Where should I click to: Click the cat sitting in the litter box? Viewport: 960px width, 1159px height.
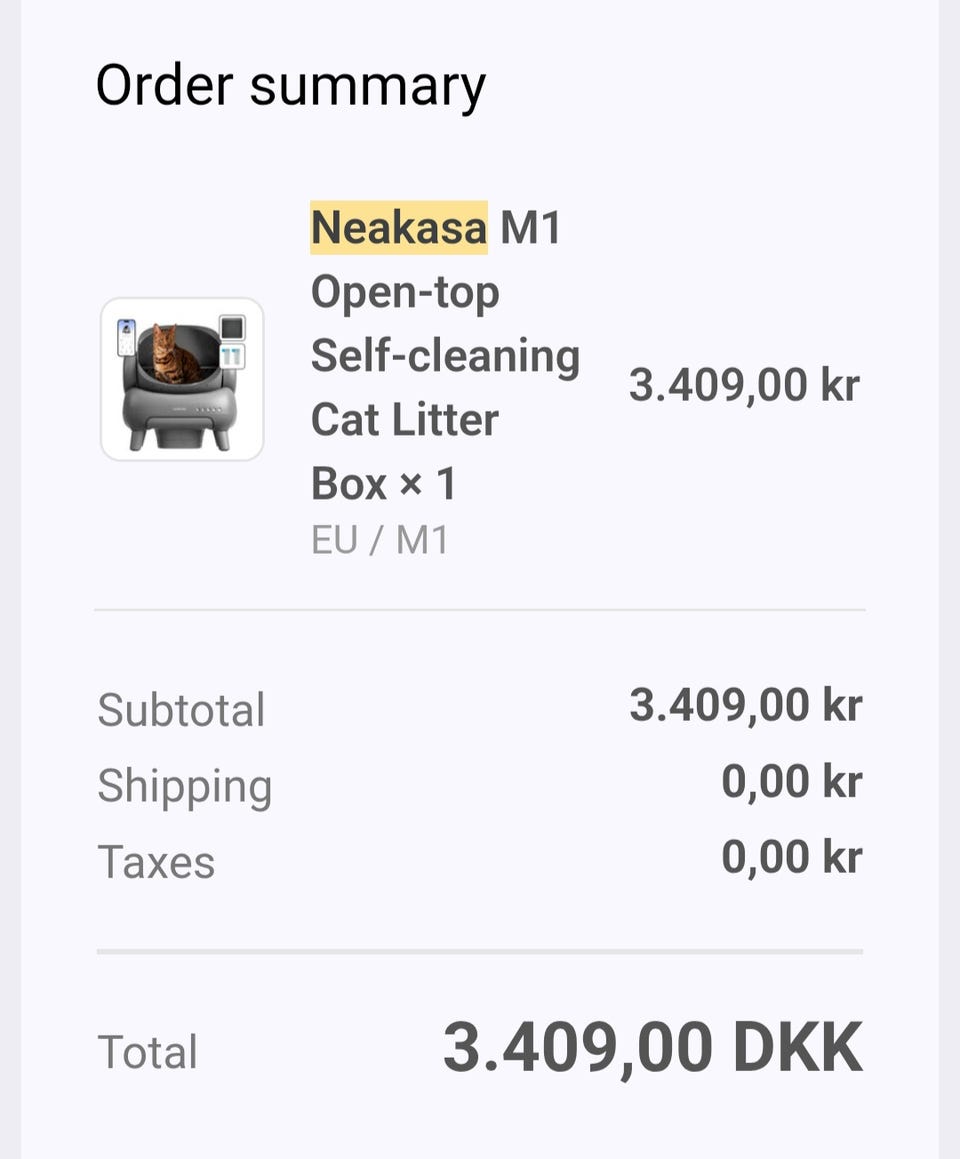point(172,355)
